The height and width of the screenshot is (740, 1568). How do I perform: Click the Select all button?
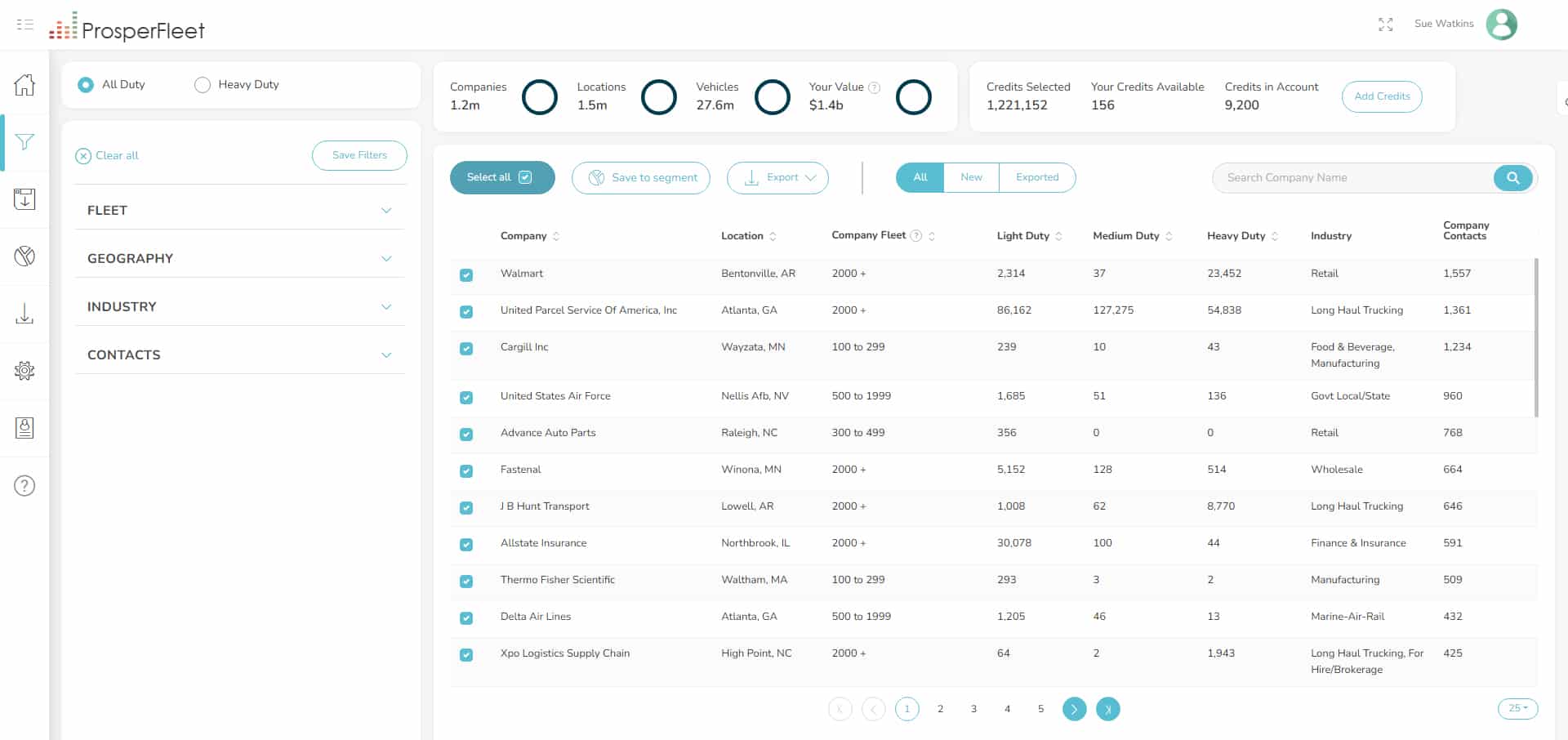pos(502,178)
